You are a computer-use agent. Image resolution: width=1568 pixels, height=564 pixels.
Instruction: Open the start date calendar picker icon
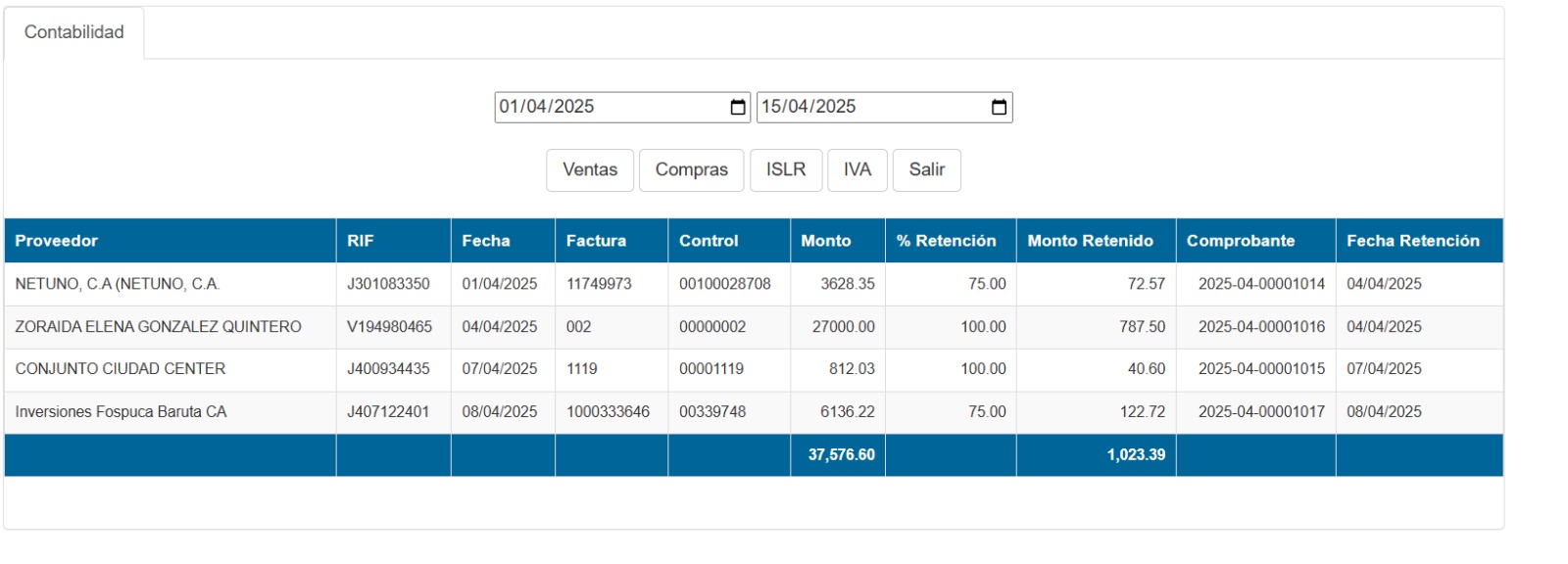coord(738,108)
